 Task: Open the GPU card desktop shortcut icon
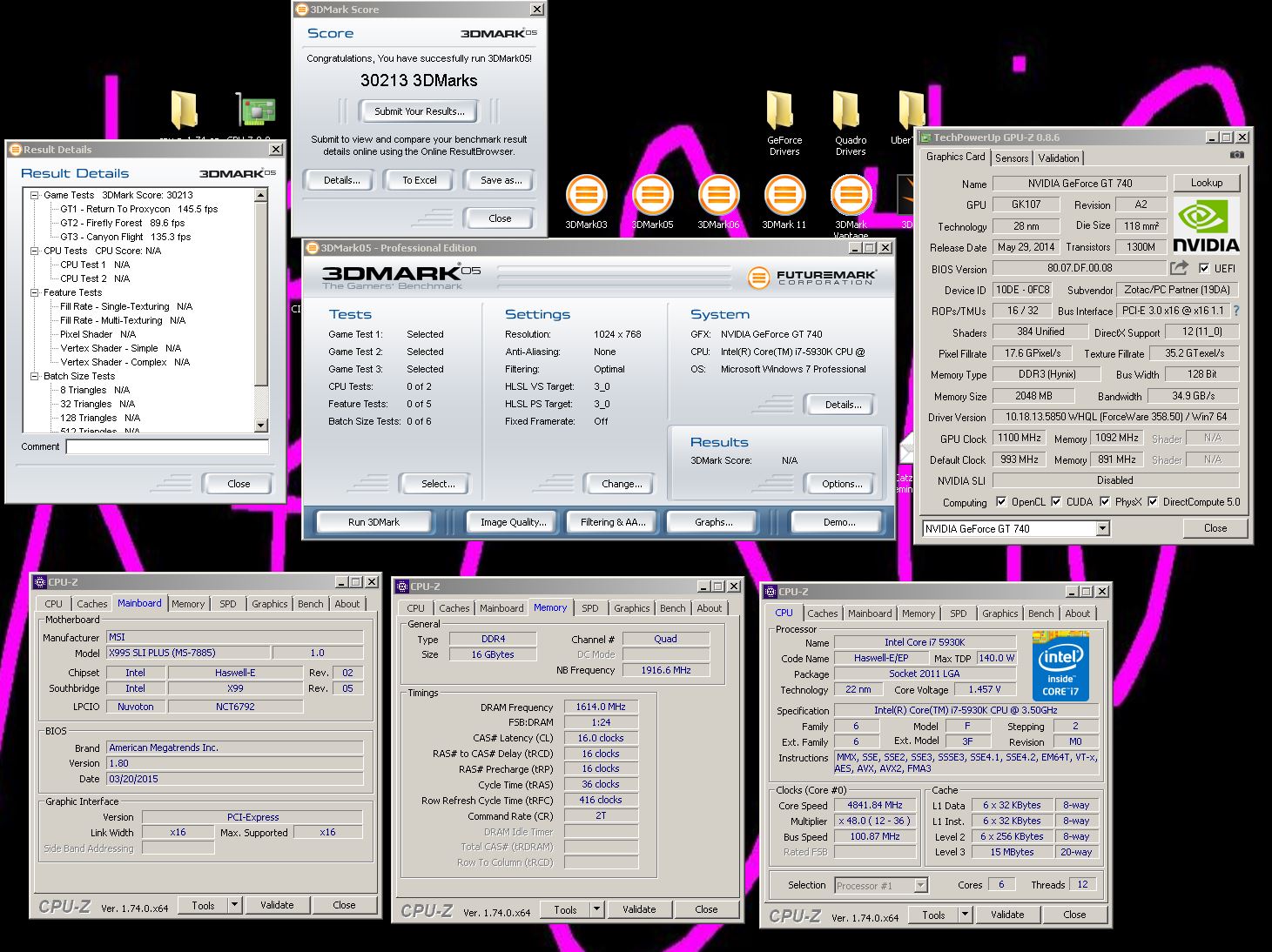pos(257,111)
